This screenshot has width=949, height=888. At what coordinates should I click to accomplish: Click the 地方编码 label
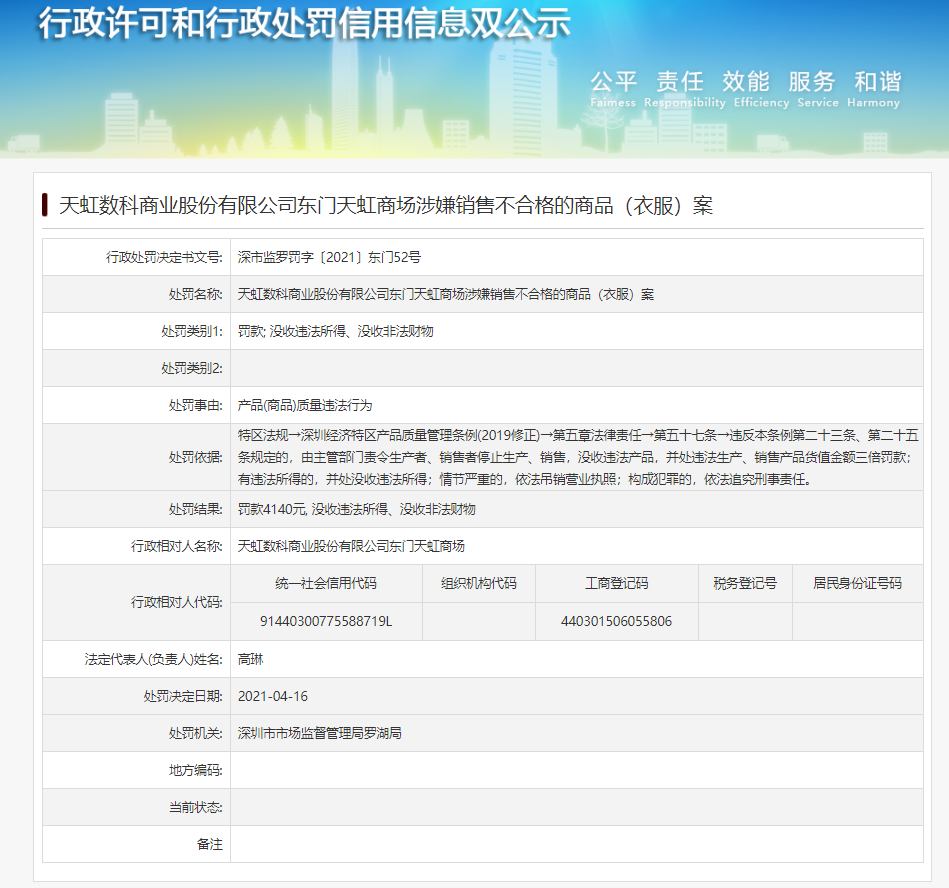195,770
